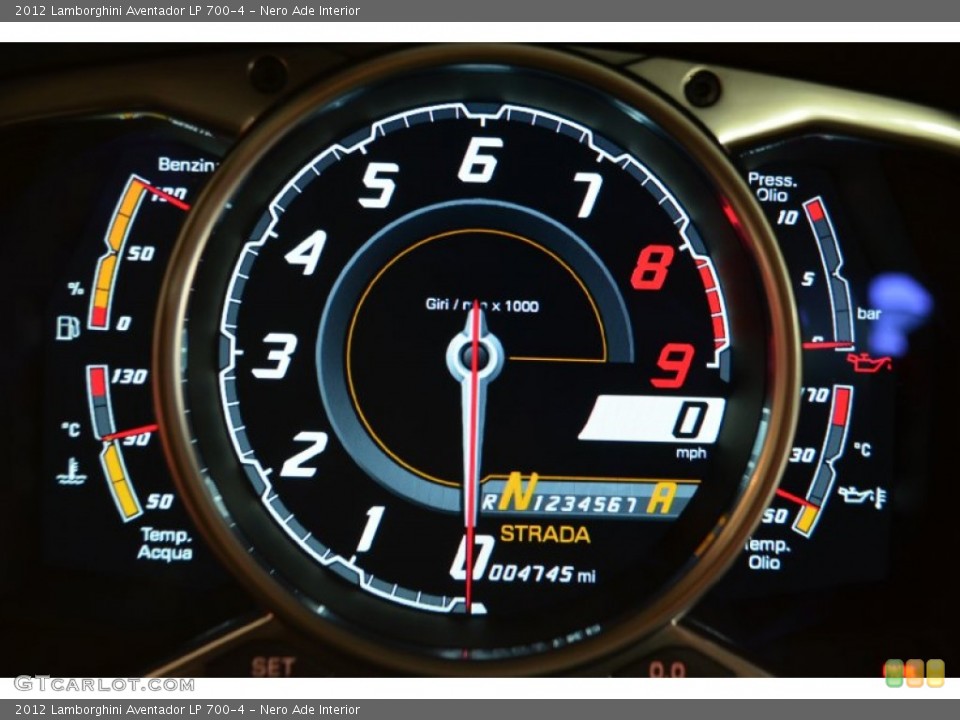The height and width of the screenshot is (720, 960).
Task: Click the red tachometer needle hub
Action: click(x=474, y=356)
